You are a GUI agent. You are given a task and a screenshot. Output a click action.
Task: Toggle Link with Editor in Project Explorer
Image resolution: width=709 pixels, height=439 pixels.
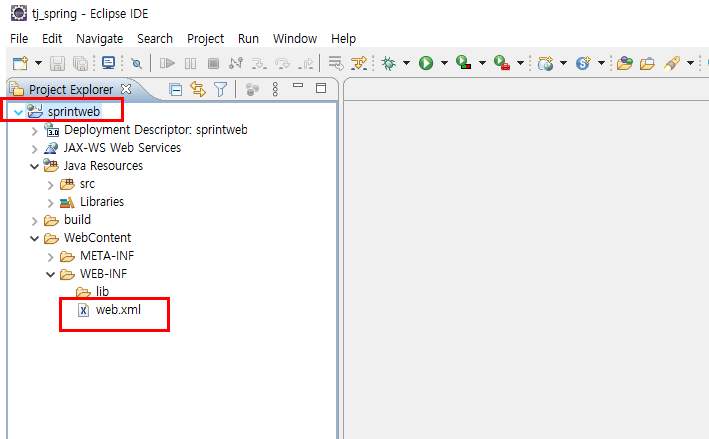198,89
